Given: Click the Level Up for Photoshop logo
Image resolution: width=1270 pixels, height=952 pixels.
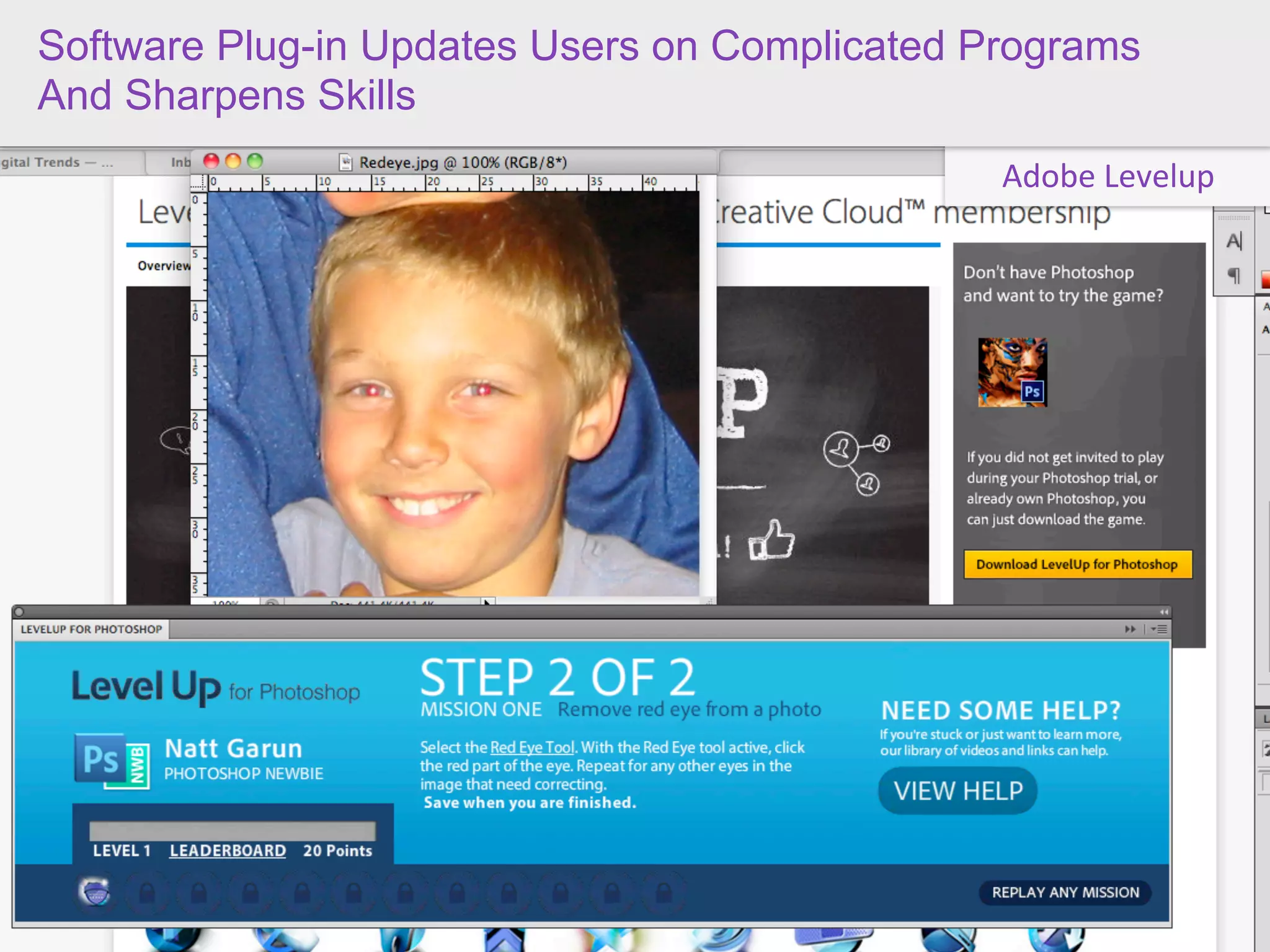Looking at the screenshot, I should pos(216,687).
